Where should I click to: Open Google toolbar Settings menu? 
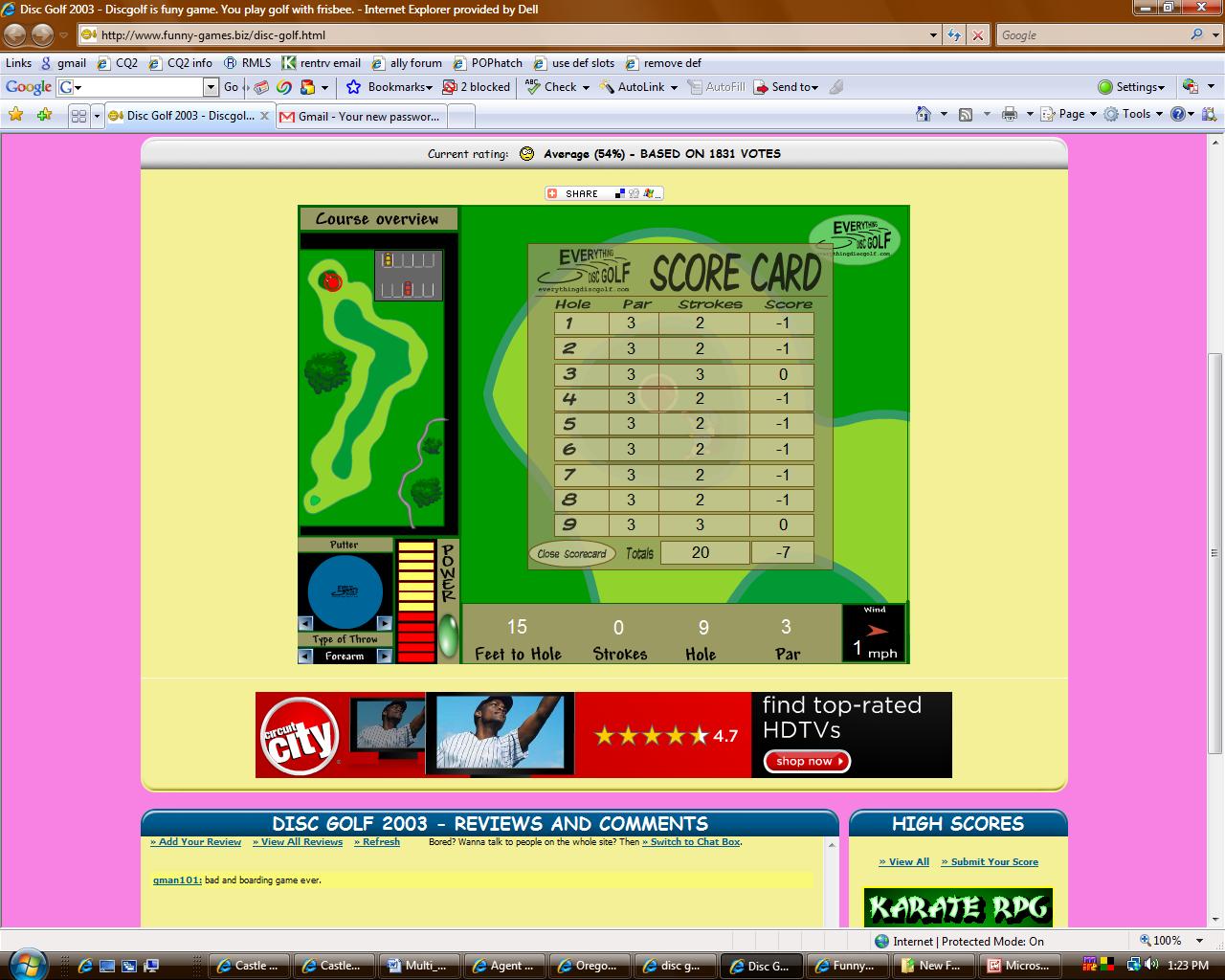click(1131, 87)
